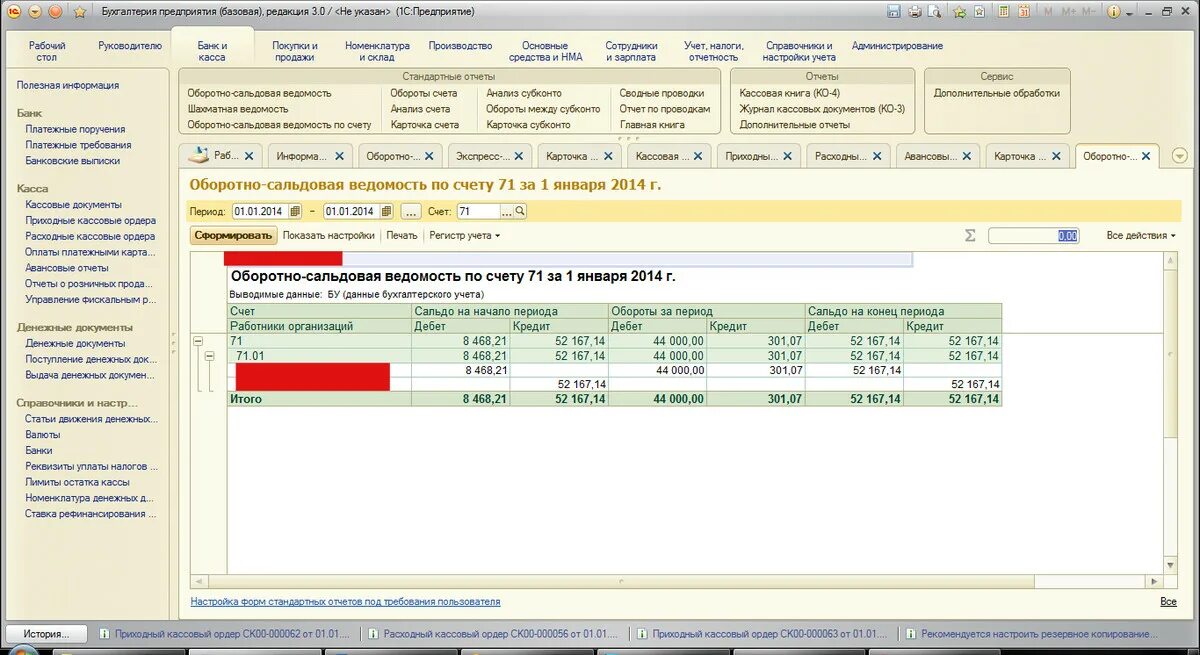Click the Счет account input field
The width and height of the screenshot is (1200, 655).
pos(479,211)
